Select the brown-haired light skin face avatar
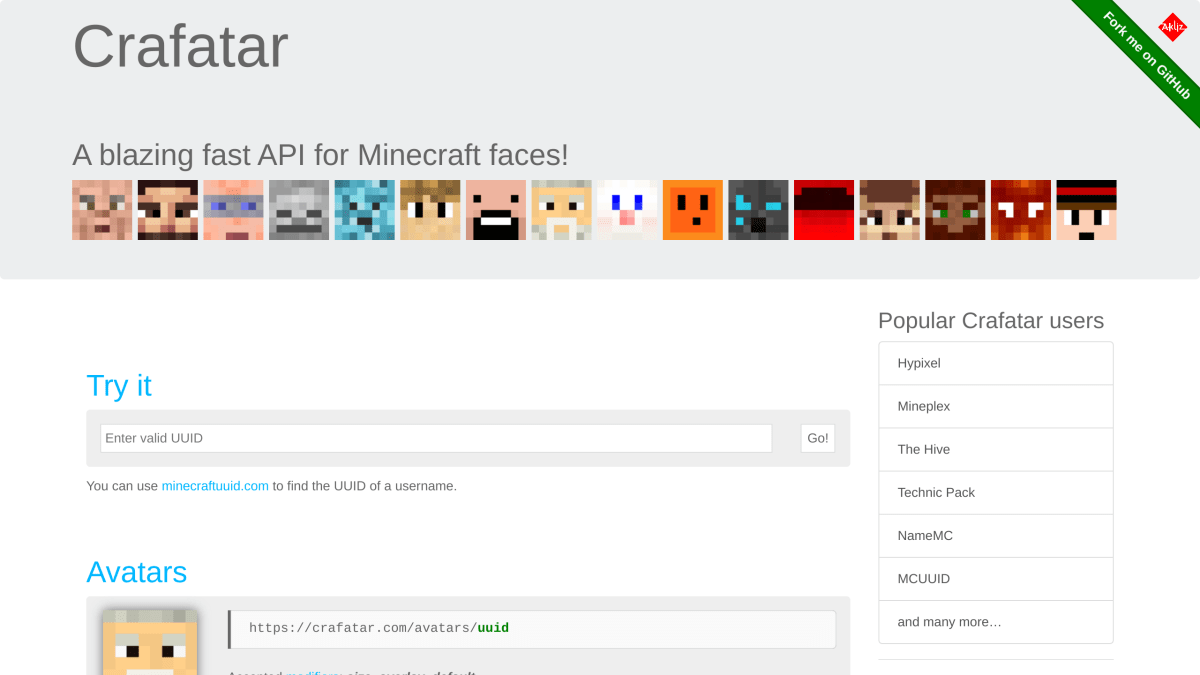Viewport: 1200px width, 675px height. 890,210
